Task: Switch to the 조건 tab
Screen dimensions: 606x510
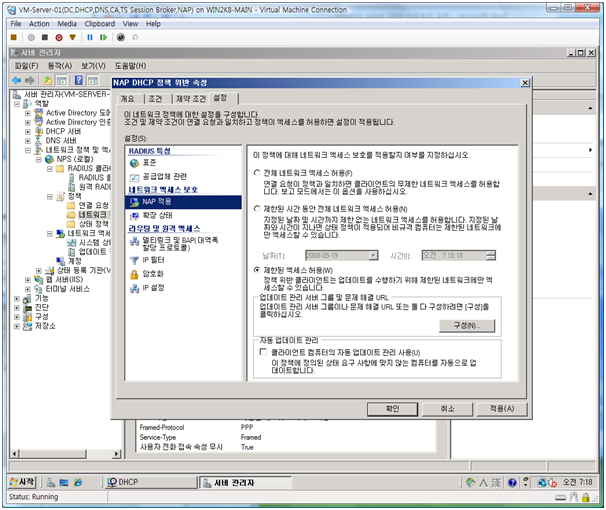Action: click(x=155, y=99)
